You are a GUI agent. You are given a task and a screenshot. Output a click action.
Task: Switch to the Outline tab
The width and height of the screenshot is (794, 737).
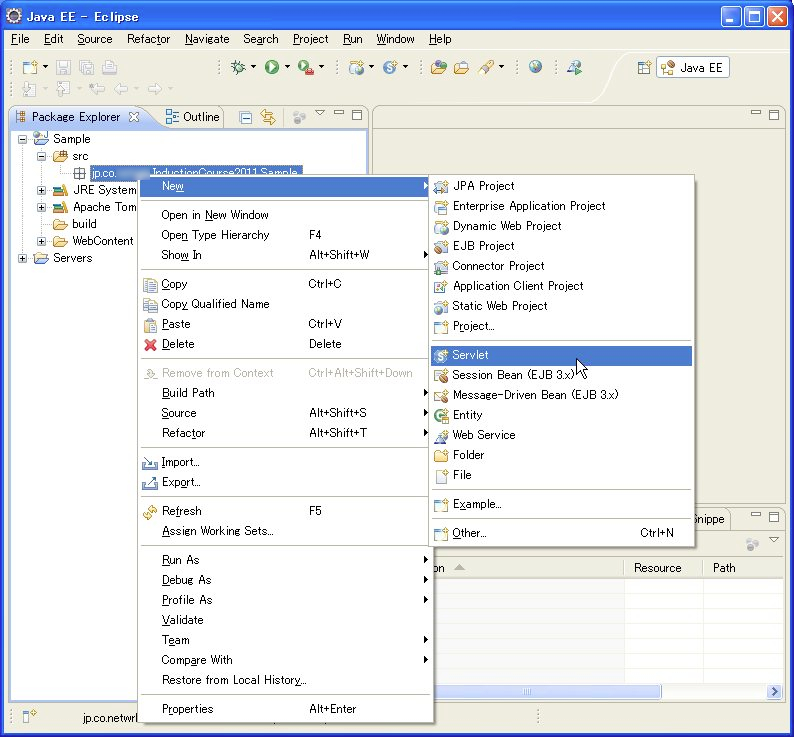coord(192,117)
